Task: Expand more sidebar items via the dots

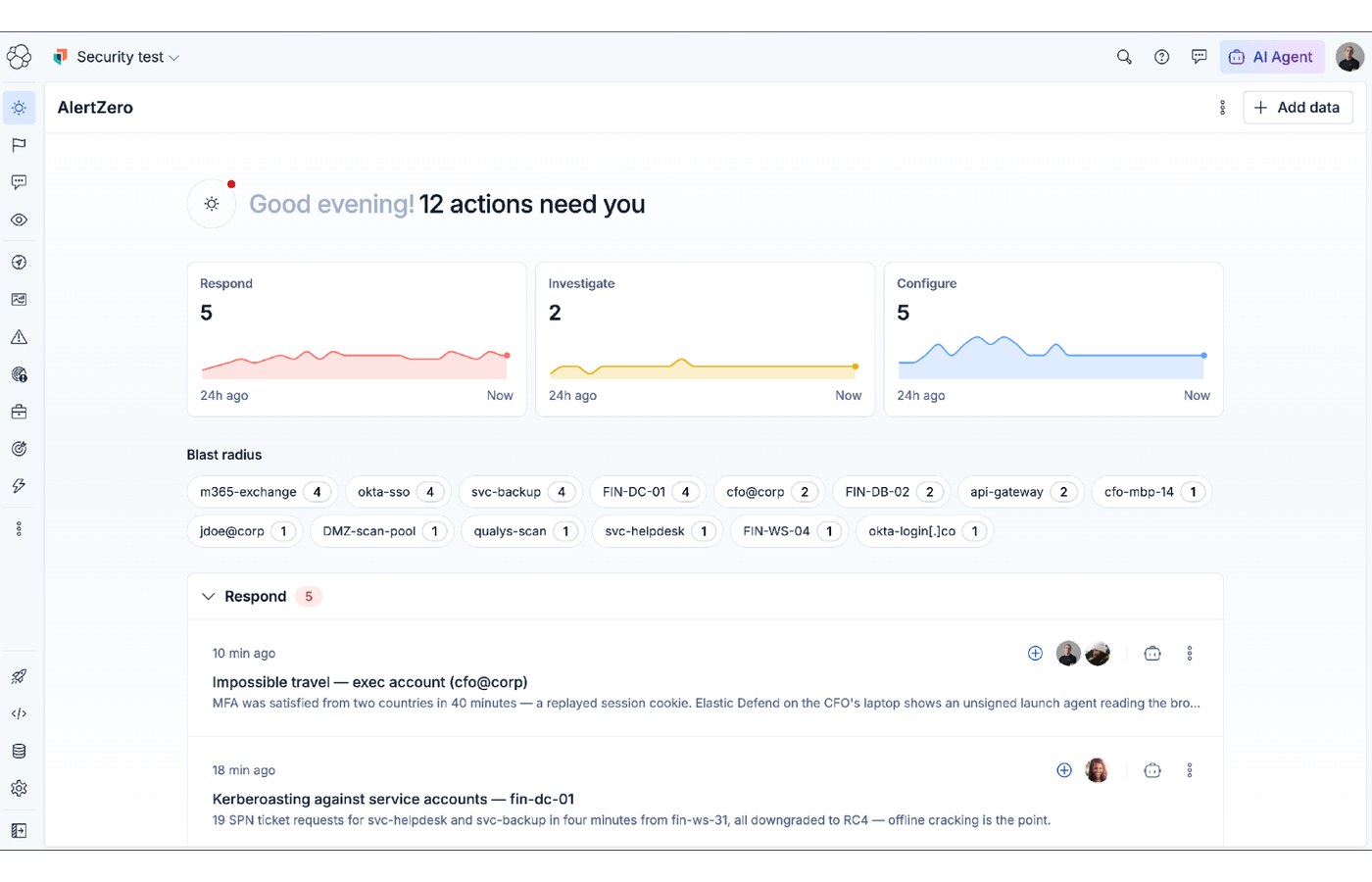Action: [19, 529]
